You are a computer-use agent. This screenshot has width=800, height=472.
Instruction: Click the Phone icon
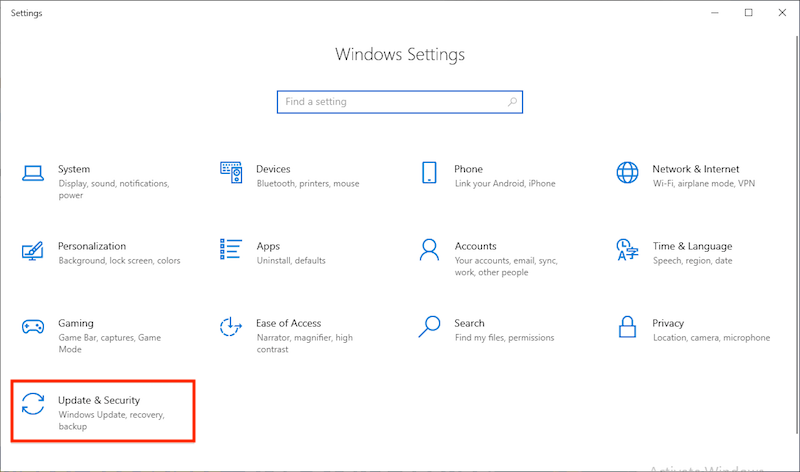click(x=429, y=172)
